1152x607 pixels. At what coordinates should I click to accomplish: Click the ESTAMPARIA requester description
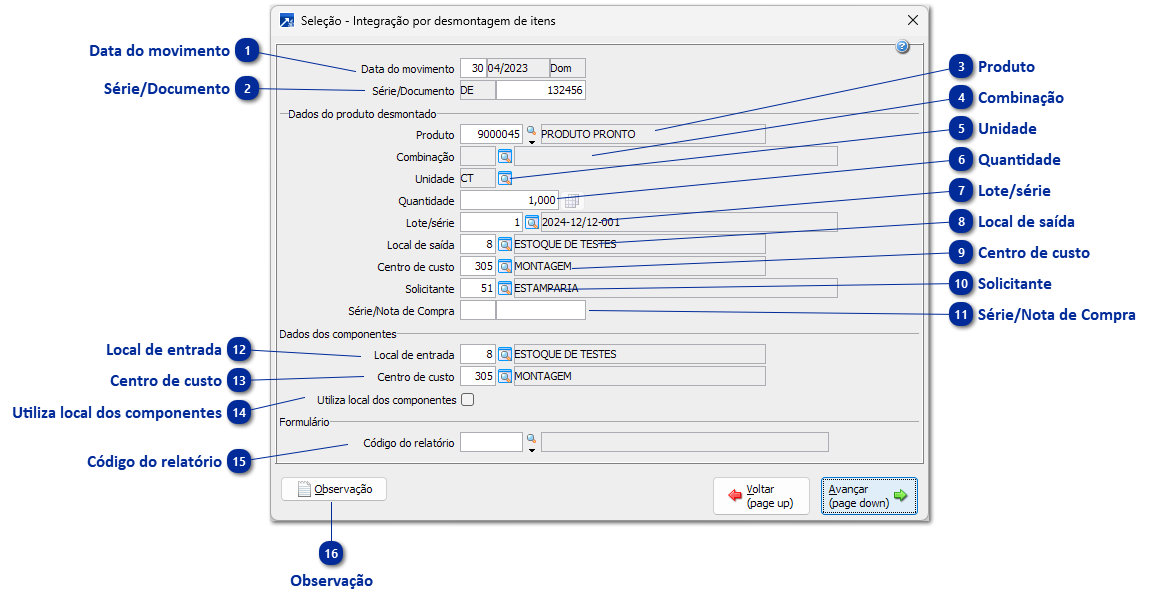pyautogui.click(x=546, y=289)
